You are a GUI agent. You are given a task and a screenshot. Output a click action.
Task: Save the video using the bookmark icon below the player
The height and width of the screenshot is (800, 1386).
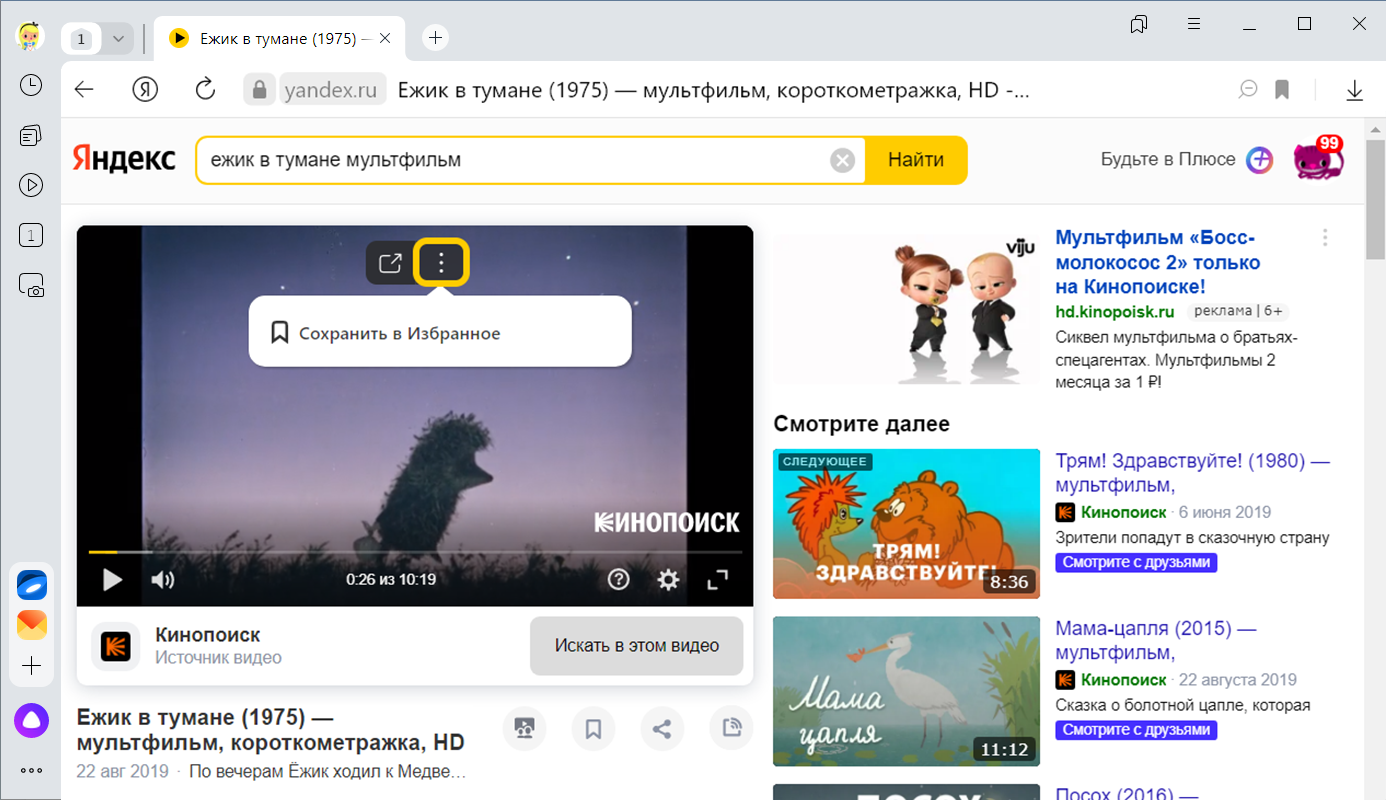(x=593, y=729)
